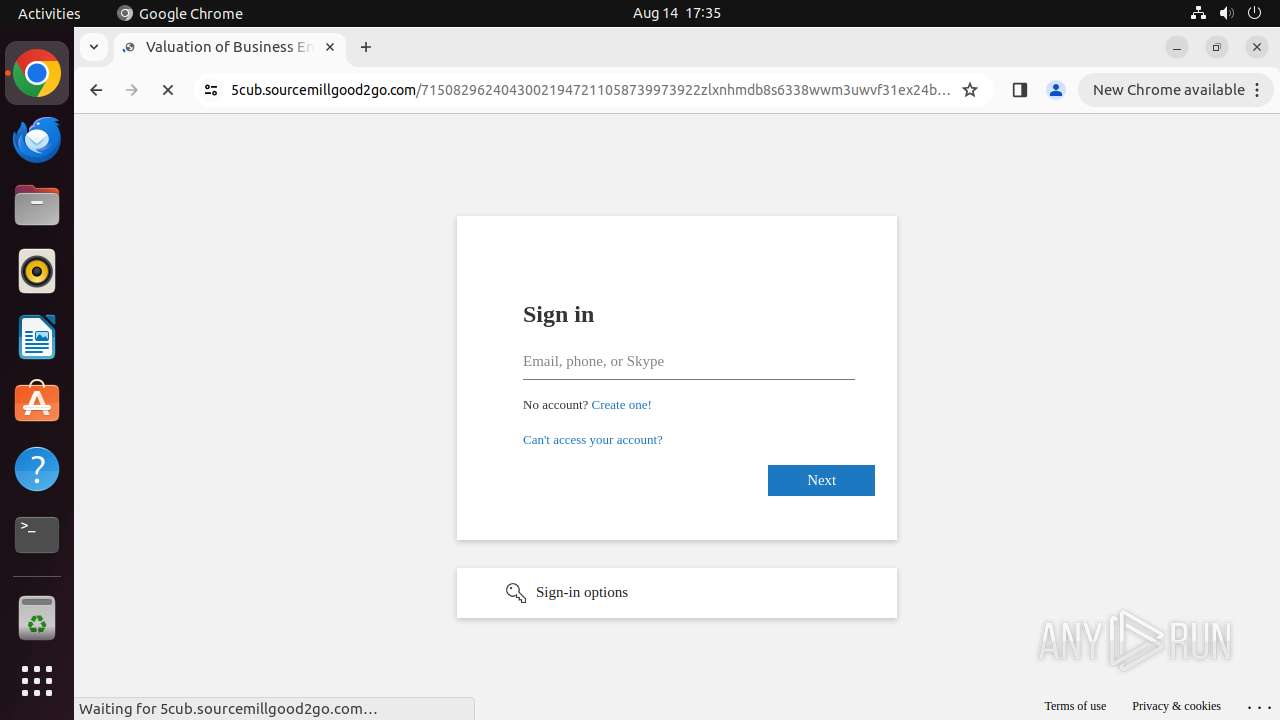Open the Google Chrome app menu

pyautogui.click(x=180, y=13)
